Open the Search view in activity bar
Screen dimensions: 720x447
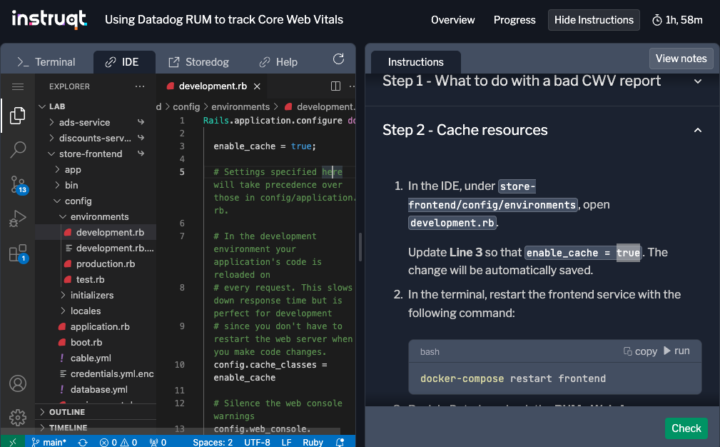point(17,149)
